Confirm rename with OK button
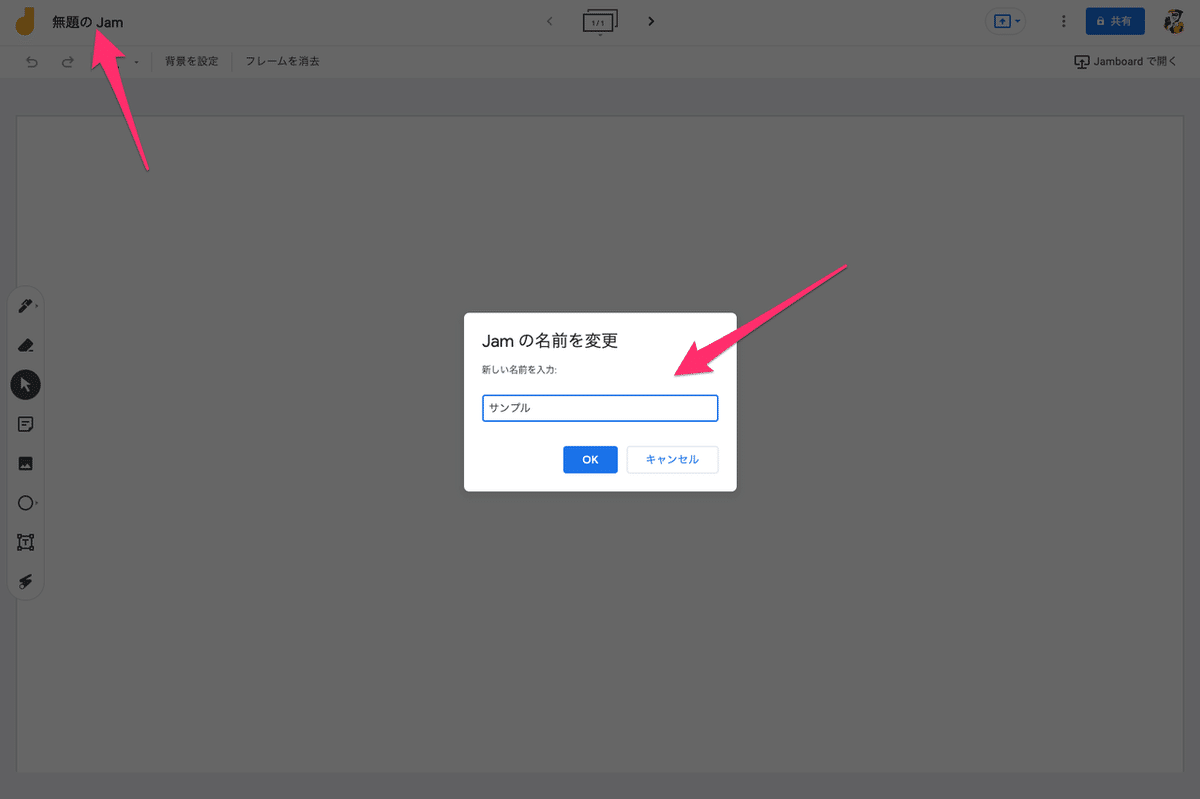 coord(590,459)
